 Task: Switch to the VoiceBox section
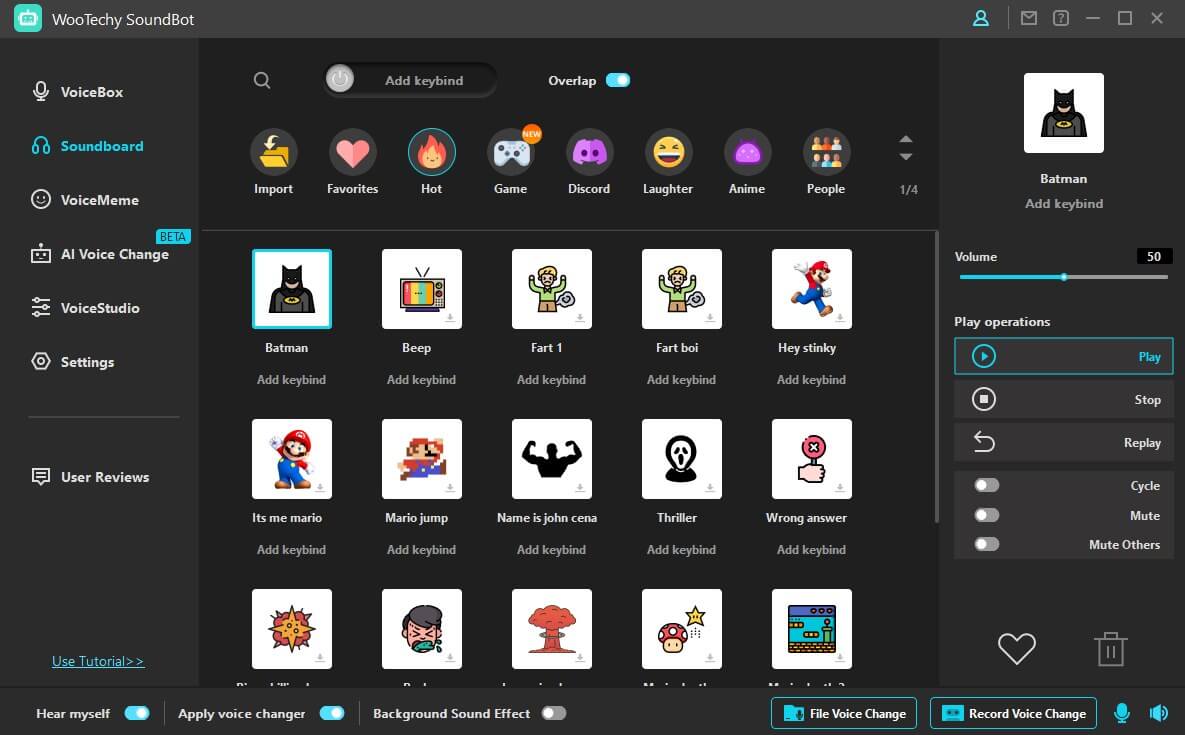click(x=91, y=92)
